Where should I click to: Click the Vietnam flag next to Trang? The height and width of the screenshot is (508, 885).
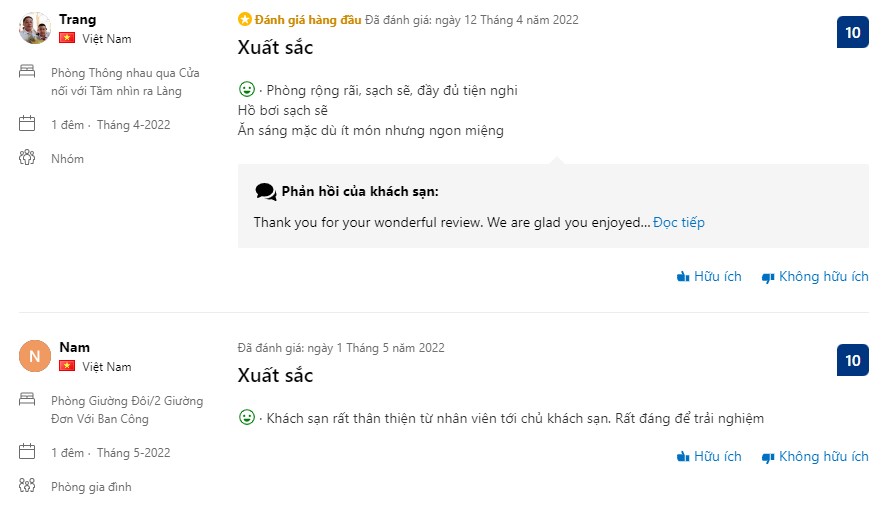(x=67, y=38)
